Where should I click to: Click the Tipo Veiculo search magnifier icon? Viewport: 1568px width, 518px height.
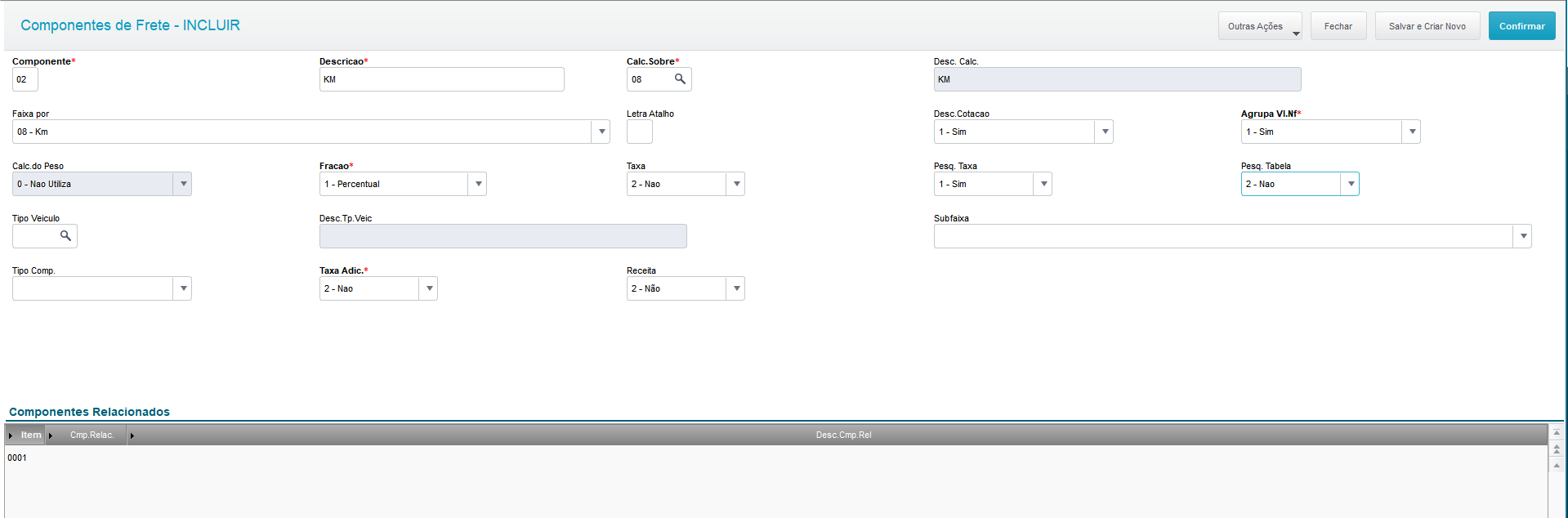65,236
